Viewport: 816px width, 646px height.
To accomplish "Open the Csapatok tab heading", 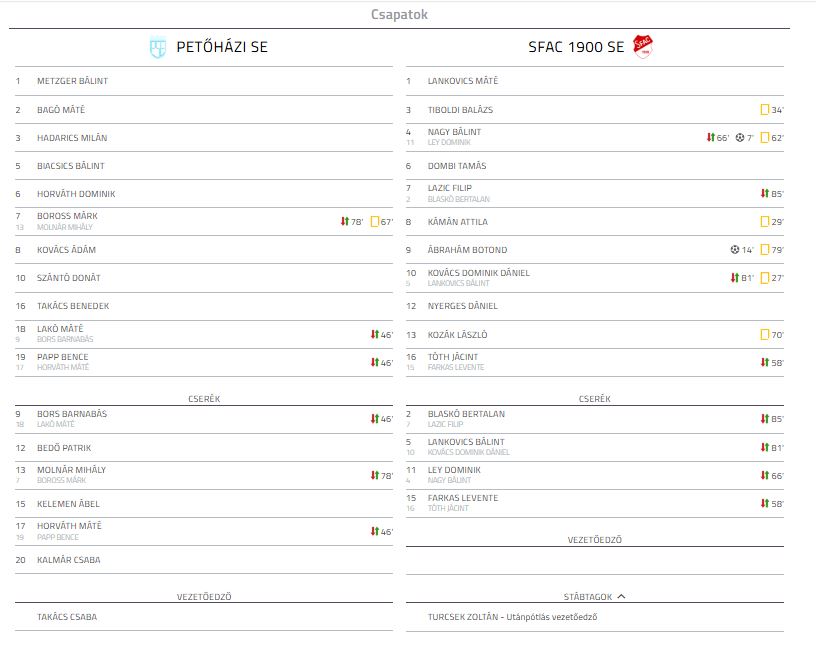I will click(399, 14).
